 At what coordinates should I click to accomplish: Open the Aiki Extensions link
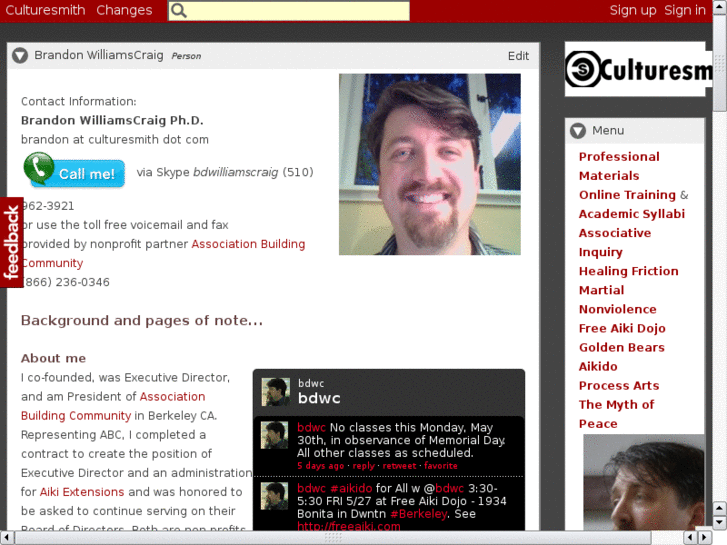click(82, 492)
